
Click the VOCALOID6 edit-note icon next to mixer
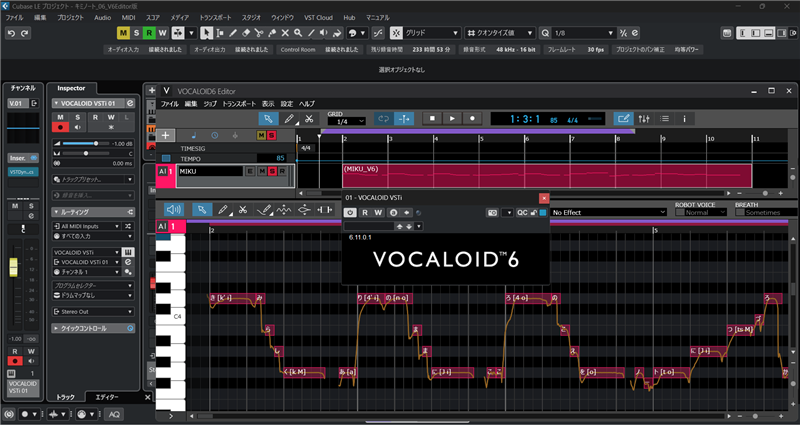point(623,119)
